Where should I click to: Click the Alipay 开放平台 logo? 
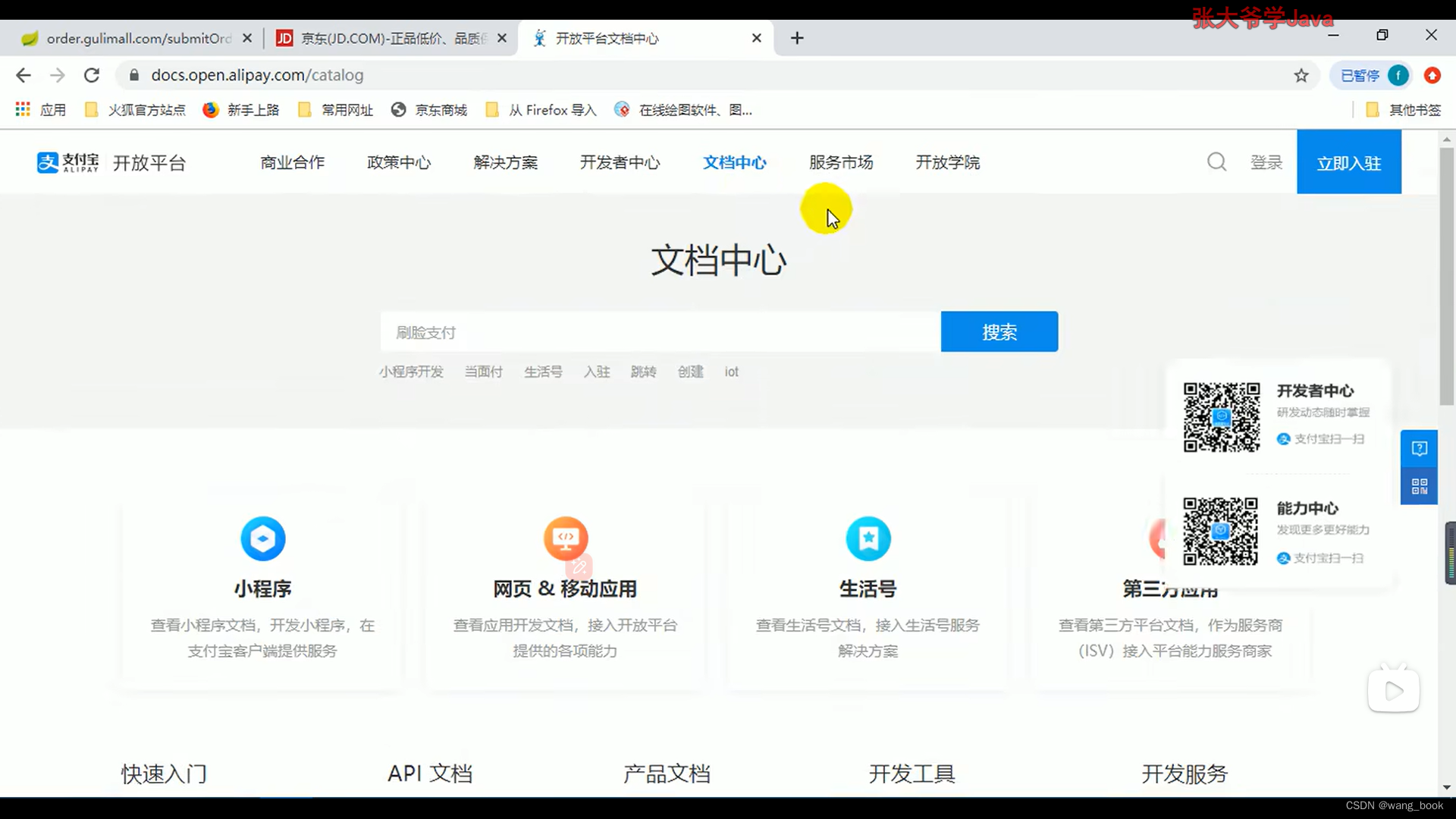111,162
